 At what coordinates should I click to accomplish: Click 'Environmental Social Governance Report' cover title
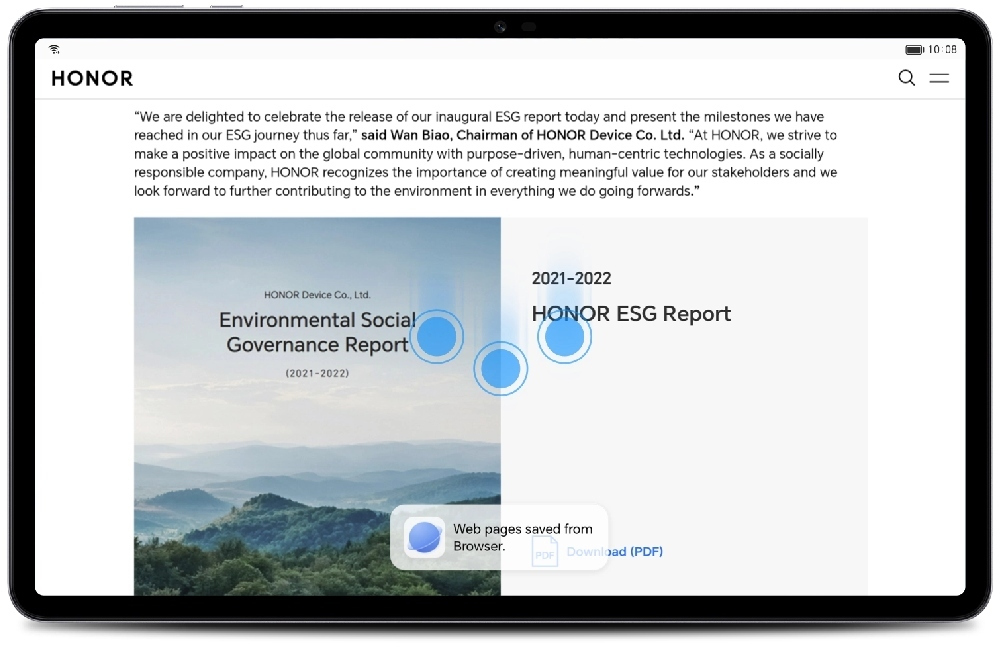point(318,332)
